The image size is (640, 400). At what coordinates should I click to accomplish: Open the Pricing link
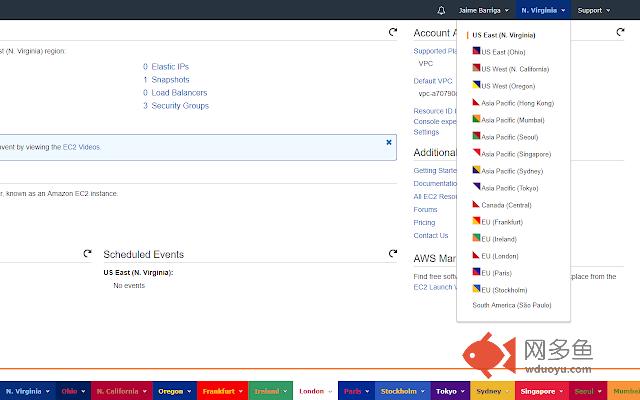point(424,222)
